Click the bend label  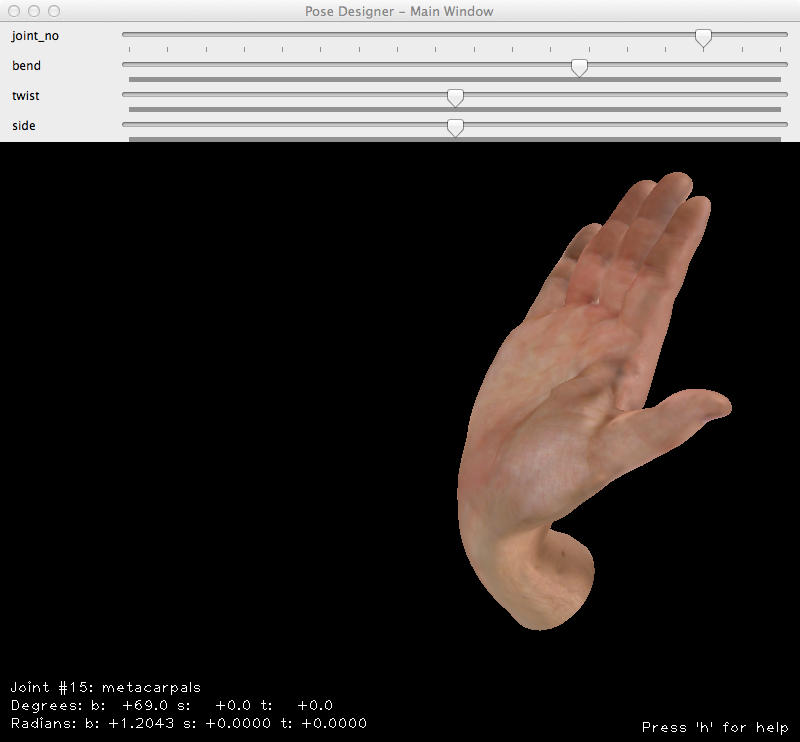pos(27,66)
